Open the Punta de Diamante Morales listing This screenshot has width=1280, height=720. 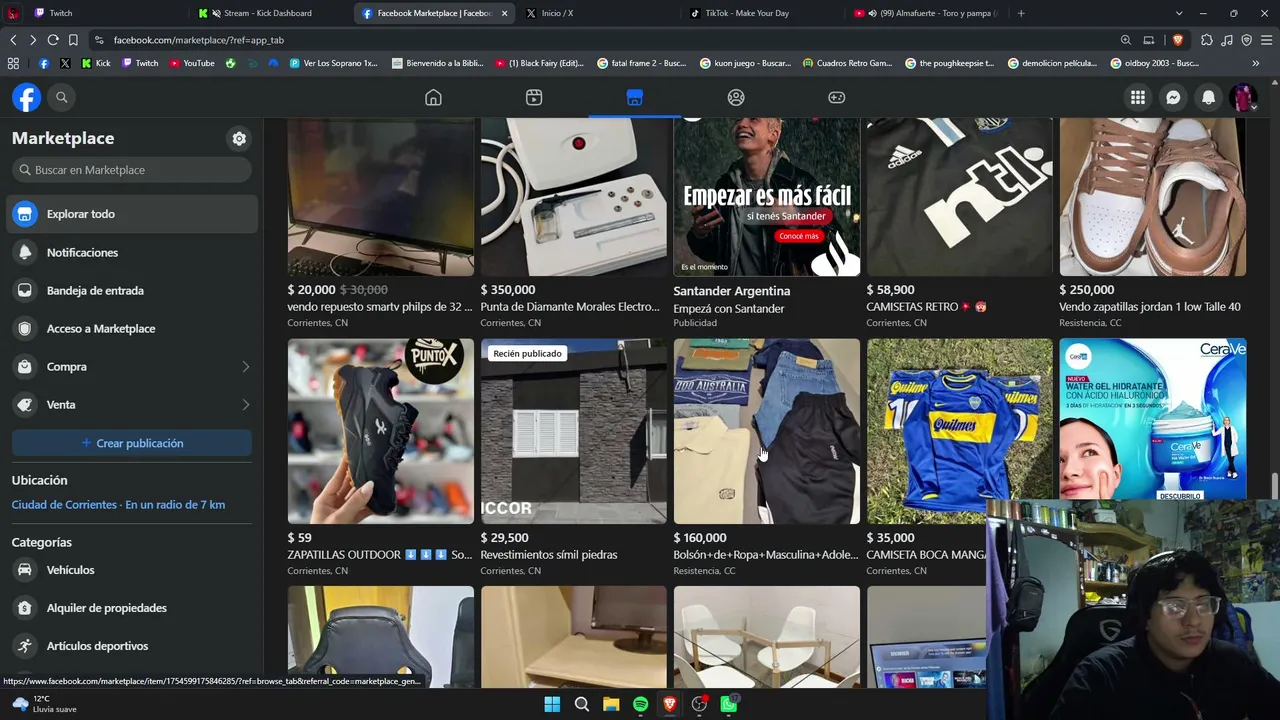tap(573, 224)
